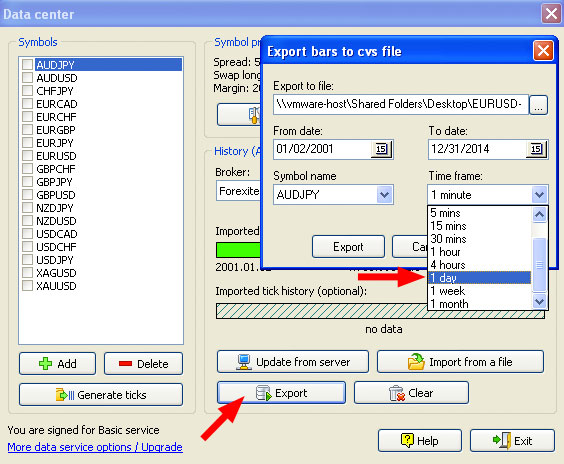This screenshot has width=564, height=464.
Task: Choose 1 day from time frame list
Action: click(x=479, y=278)
